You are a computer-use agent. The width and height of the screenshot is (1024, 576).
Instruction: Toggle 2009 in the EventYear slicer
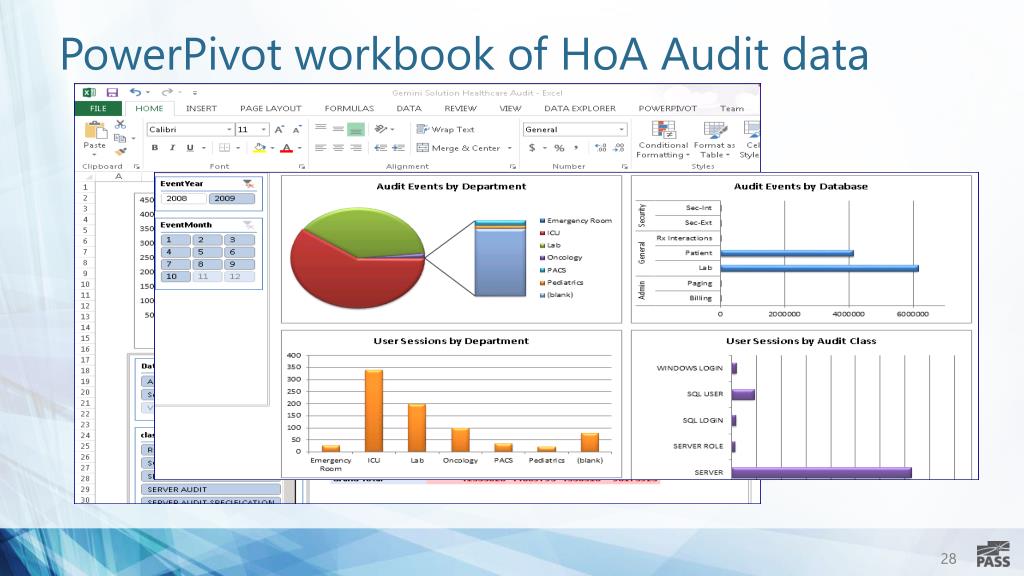(x=232, y=199)
